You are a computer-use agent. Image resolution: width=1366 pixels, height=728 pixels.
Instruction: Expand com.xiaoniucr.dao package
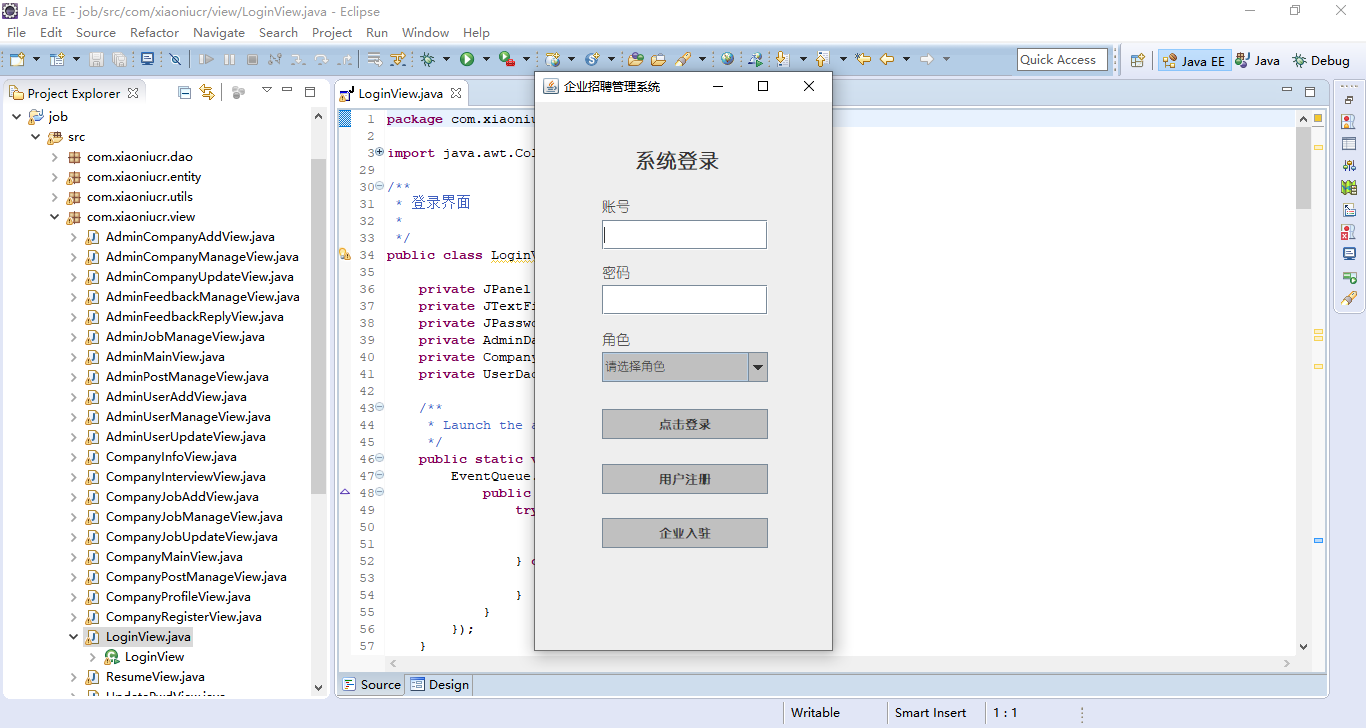pyautogui.click(x=54, y=157)
